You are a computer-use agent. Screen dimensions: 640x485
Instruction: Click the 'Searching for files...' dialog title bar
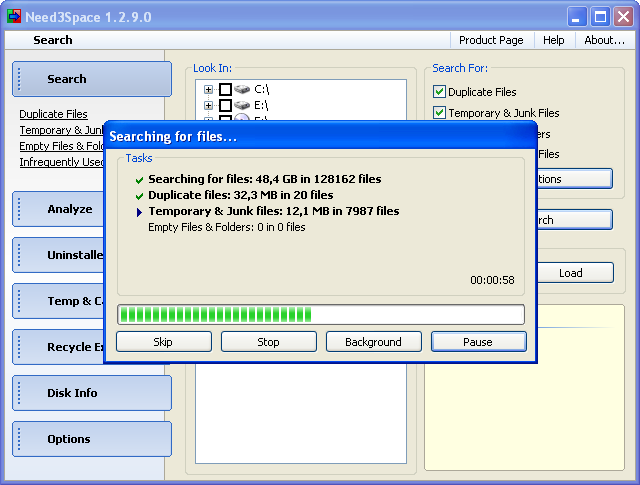click(x=321, y=136)
